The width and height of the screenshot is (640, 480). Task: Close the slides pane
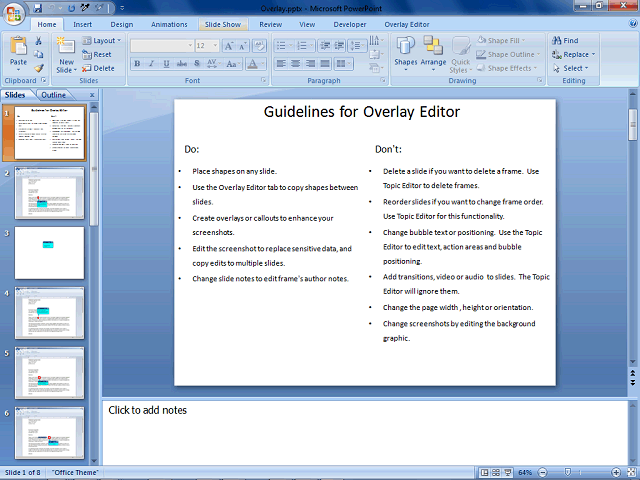pos(92,95)
